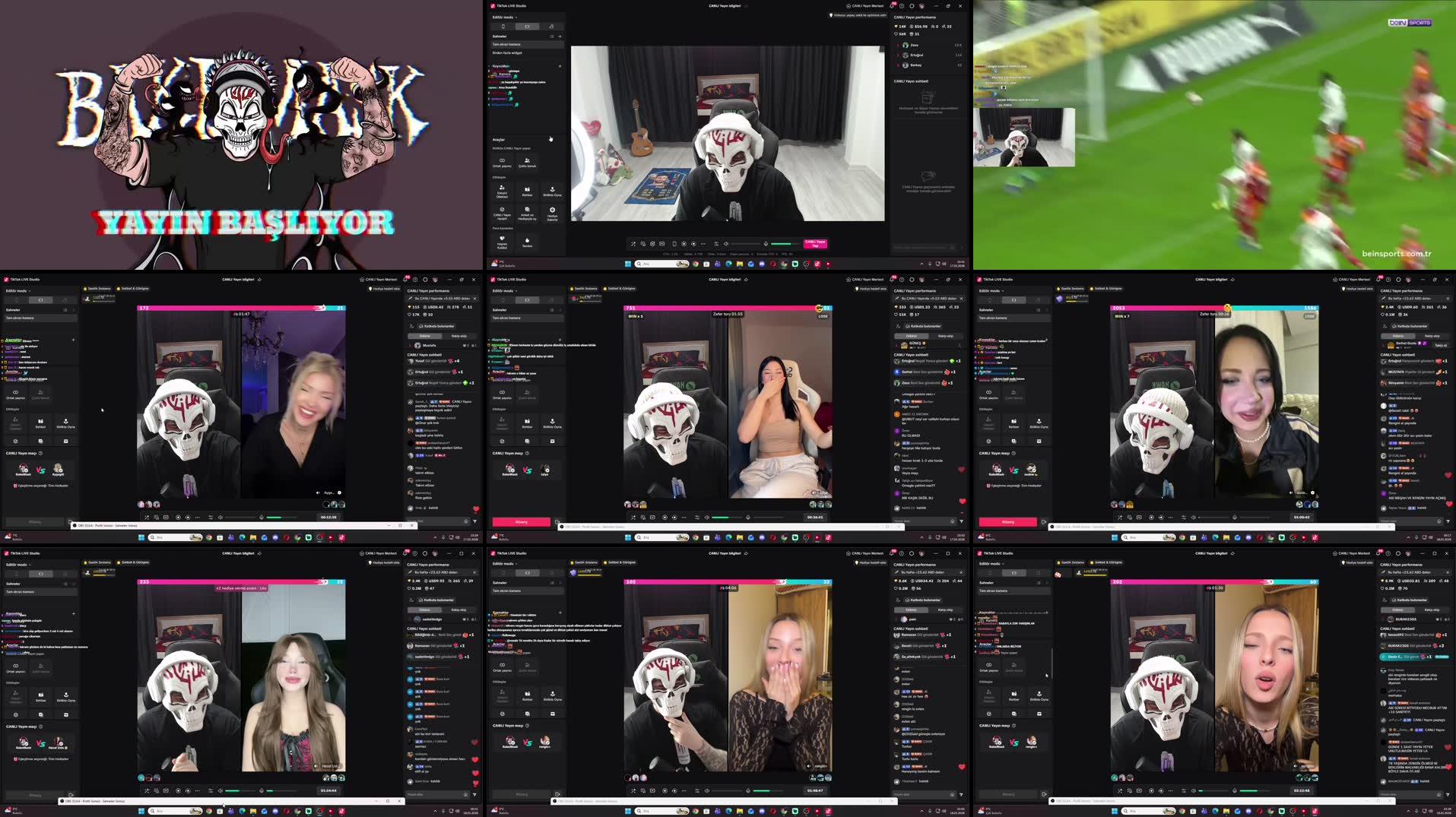This screenshot has height=817, width=1456.
Task: Switch preview to landscape mode
Action: coord(528,26)
